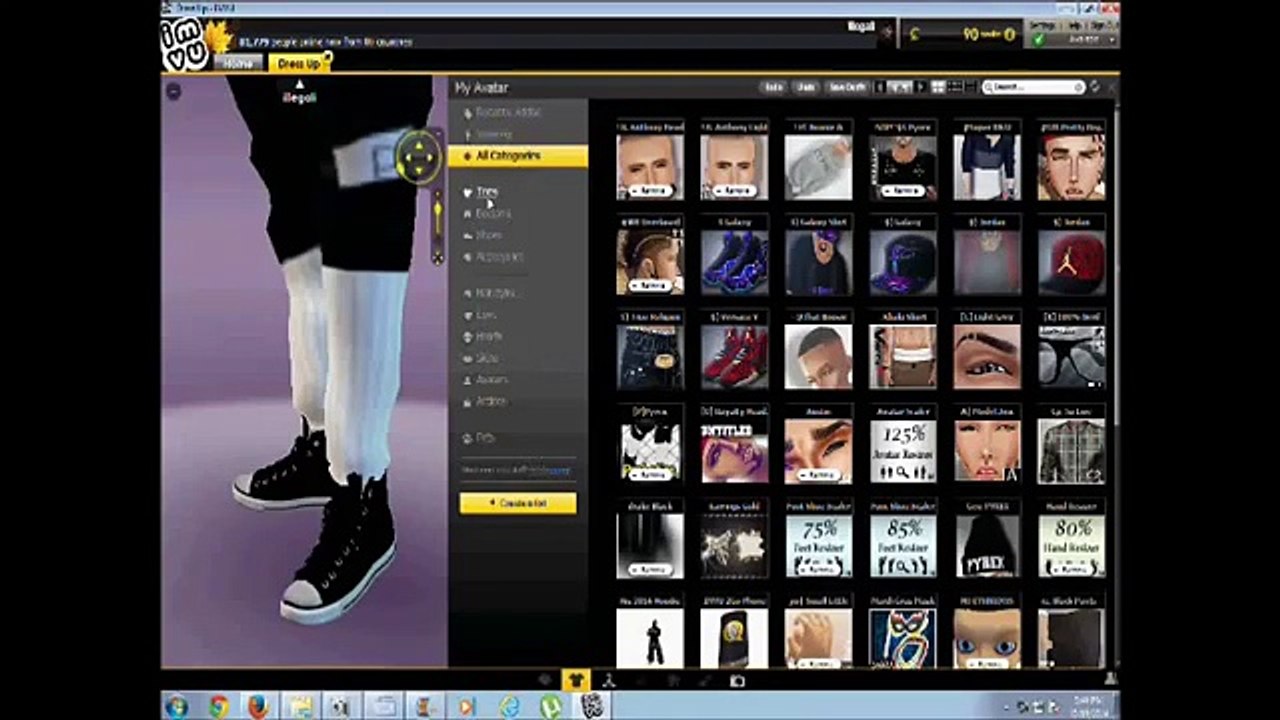The height and width of the screenshot is (720, 1280).
Task: Switch to small thumbnail view
Action: 971,87
